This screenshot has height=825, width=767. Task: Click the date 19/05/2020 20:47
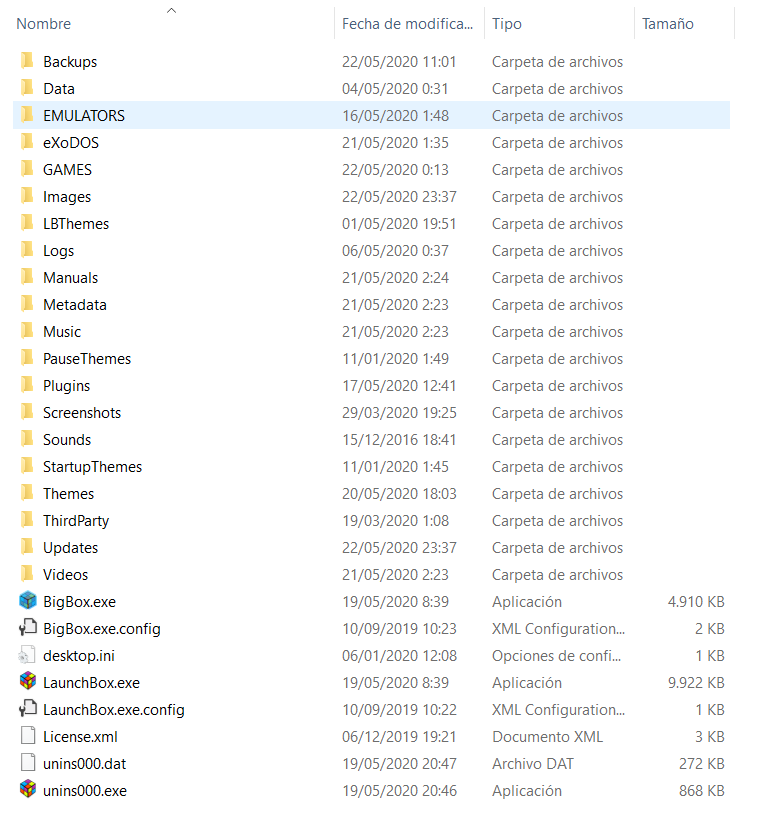[399, 764]
